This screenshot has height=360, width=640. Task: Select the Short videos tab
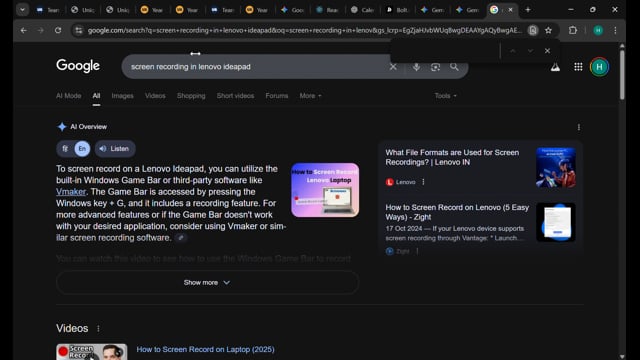click(235, 96)
